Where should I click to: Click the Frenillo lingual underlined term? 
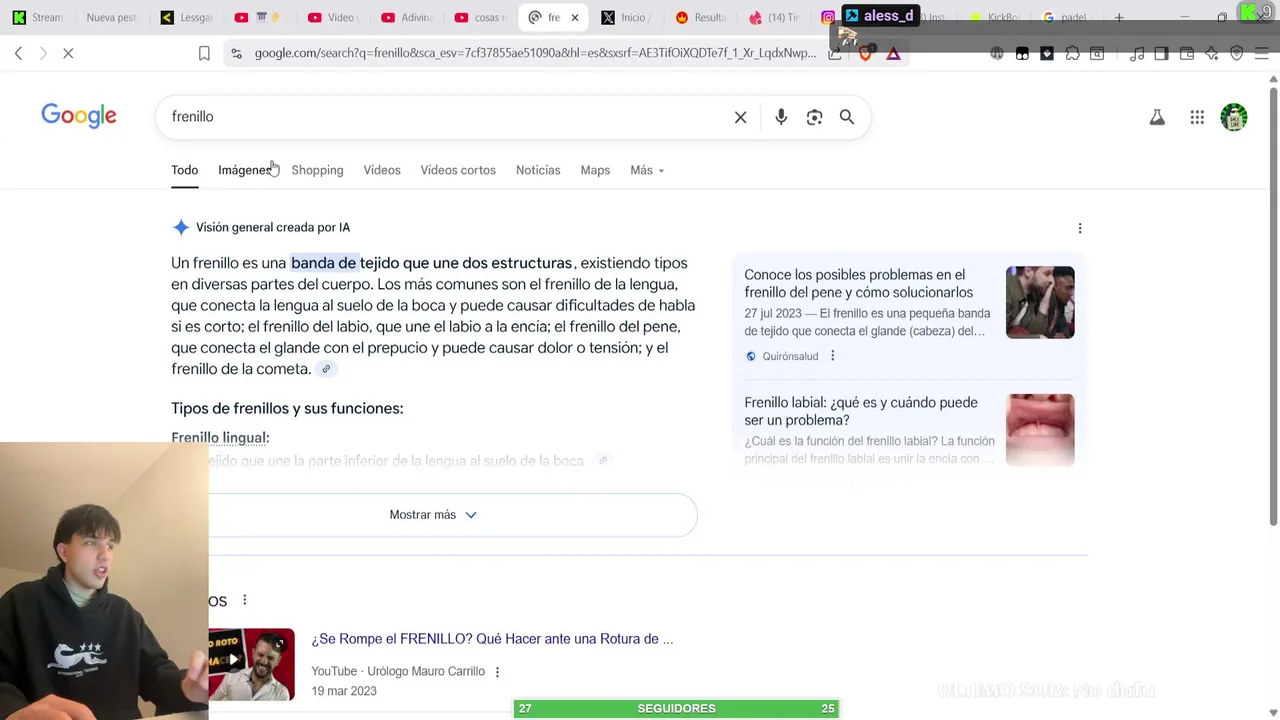point(220,438)
